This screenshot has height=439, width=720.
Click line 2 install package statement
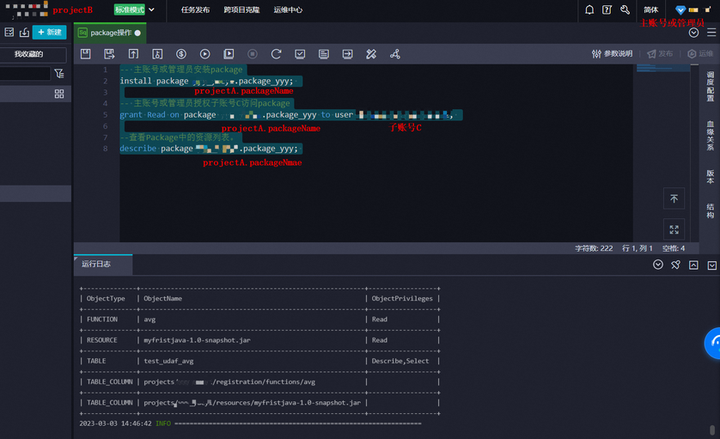coord(207,81)
